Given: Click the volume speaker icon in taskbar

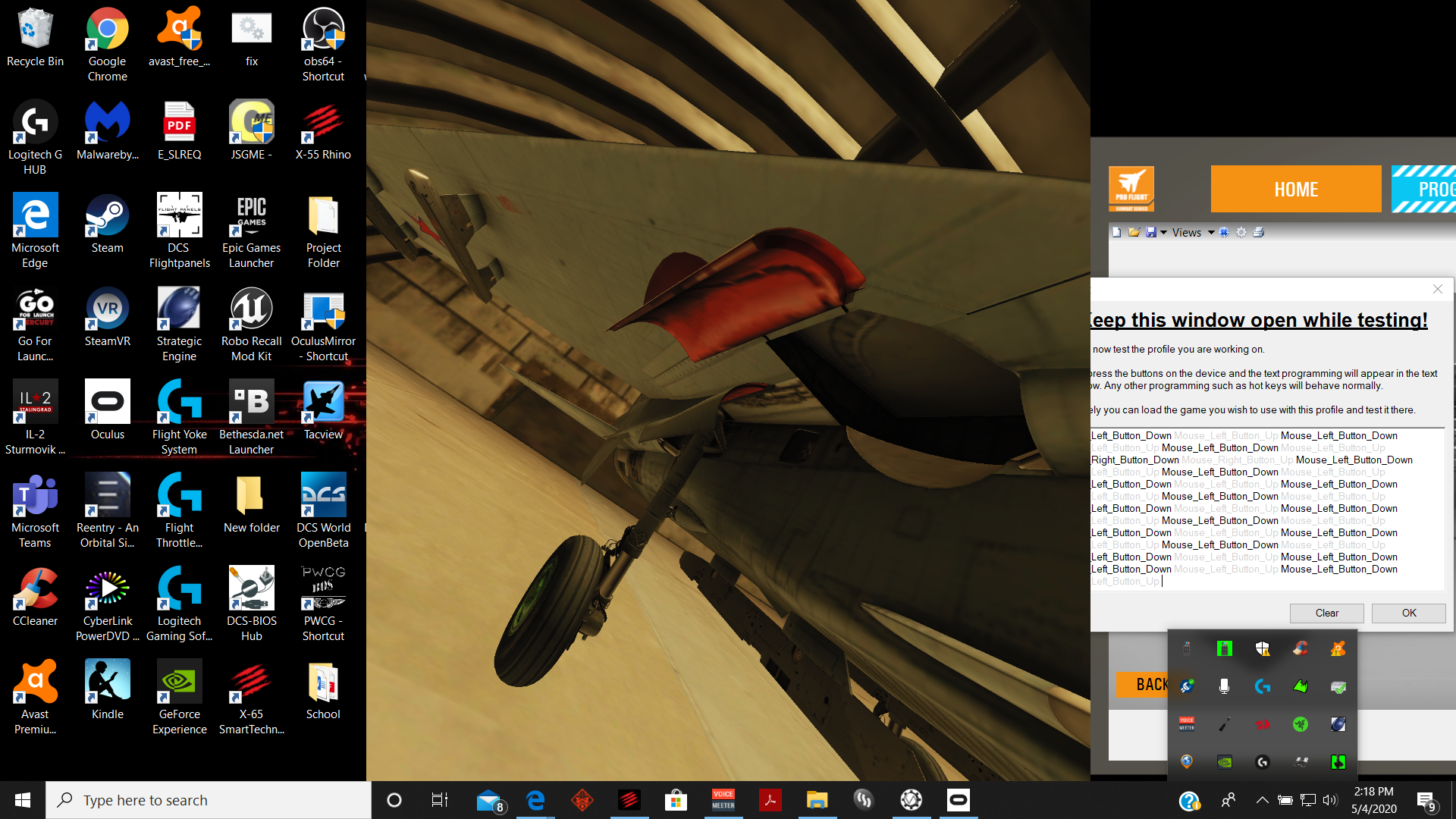Looking at the screenshot, I should tap(1330, 800).
